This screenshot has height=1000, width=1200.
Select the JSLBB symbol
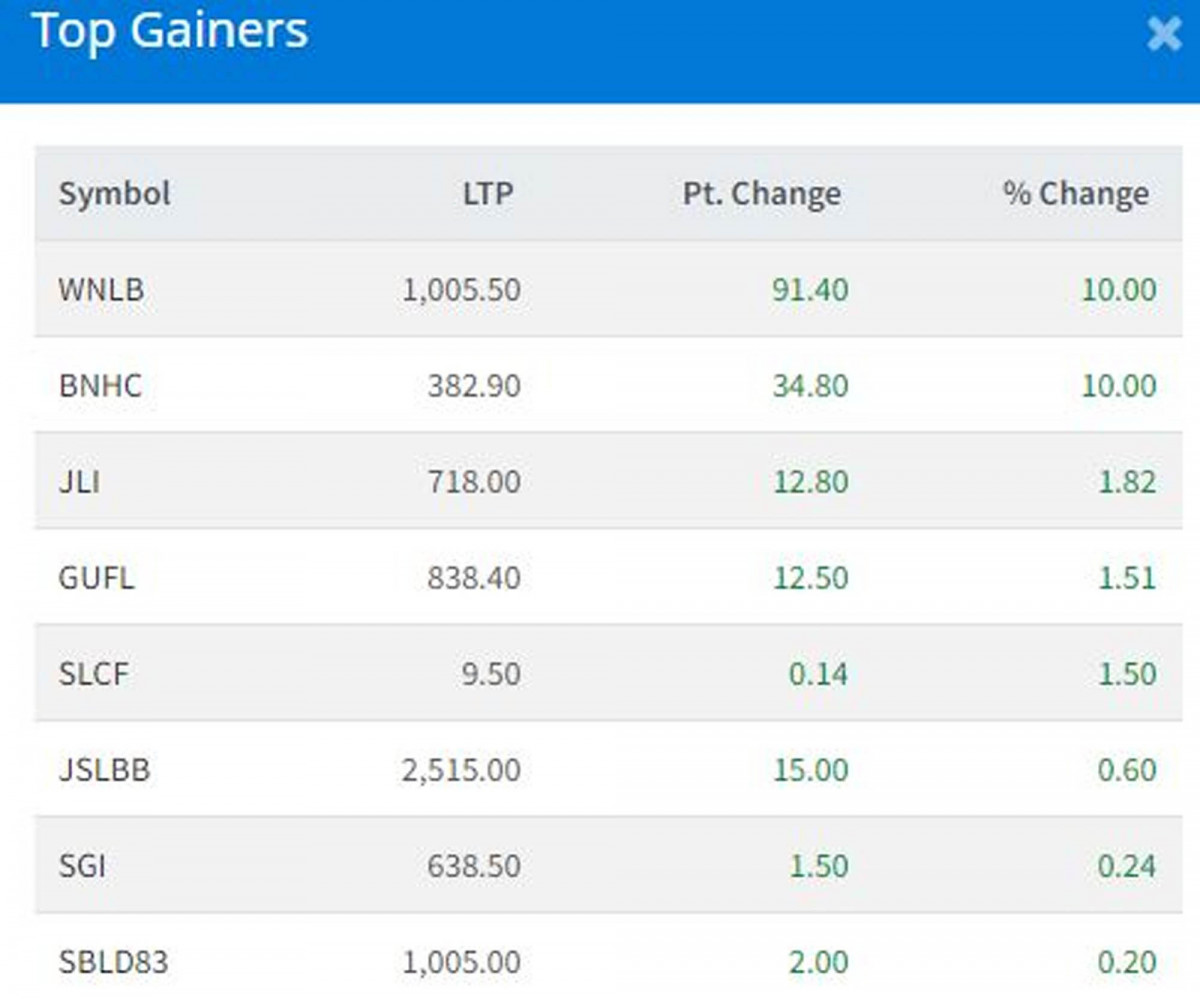click(105, 770)
